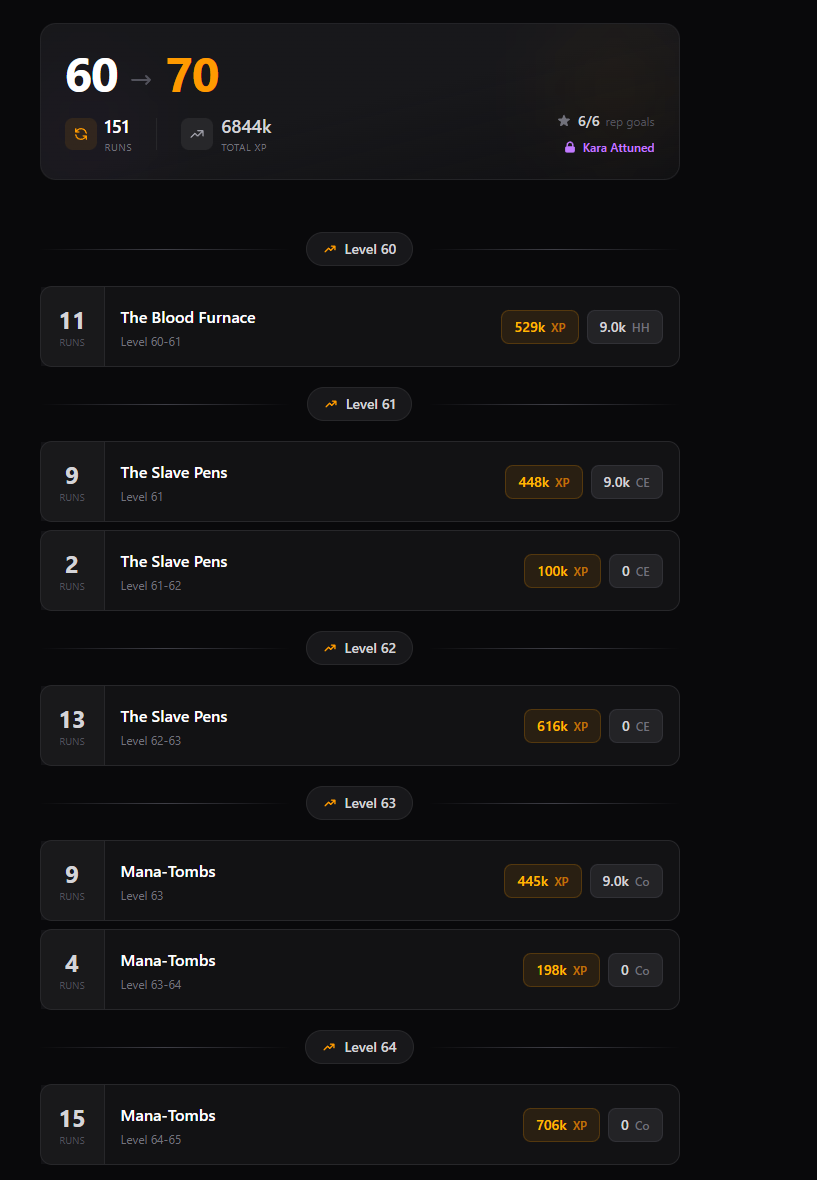The height and width of the screenshot is (1180, 817).
Task: Click the purple lock icon
Action: tap(570, 148)
